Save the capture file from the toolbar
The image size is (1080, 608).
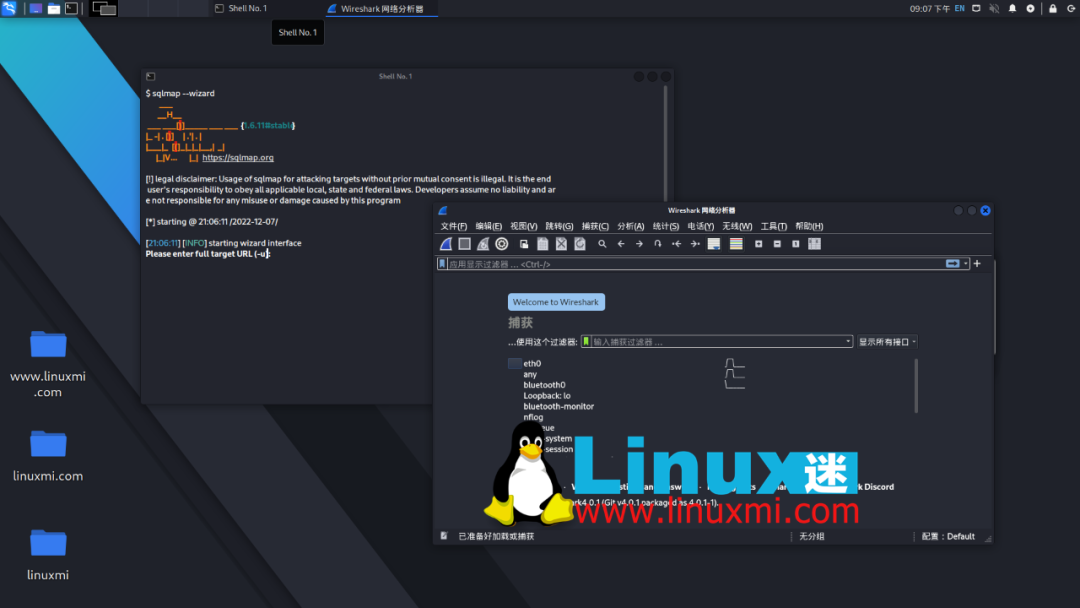543,244
